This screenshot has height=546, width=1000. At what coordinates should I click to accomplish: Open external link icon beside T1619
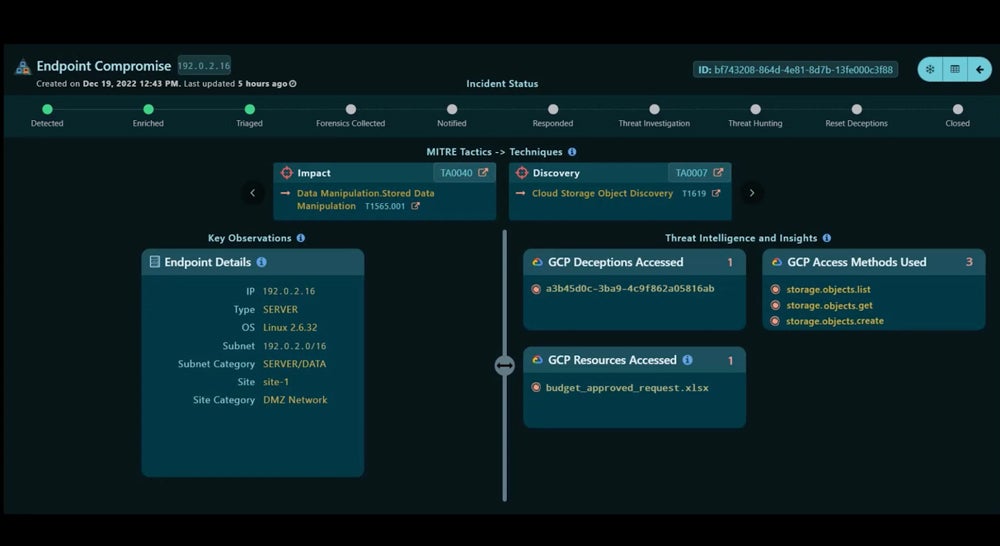point(716,194)
